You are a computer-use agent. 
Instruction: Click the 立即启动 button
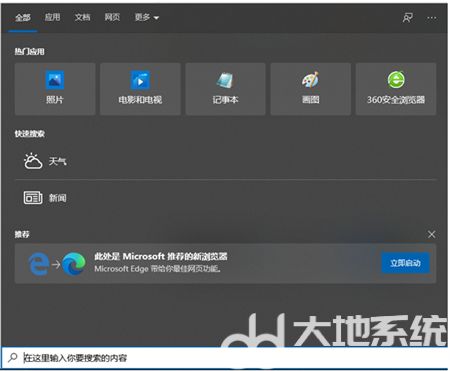tap(405, 263)
